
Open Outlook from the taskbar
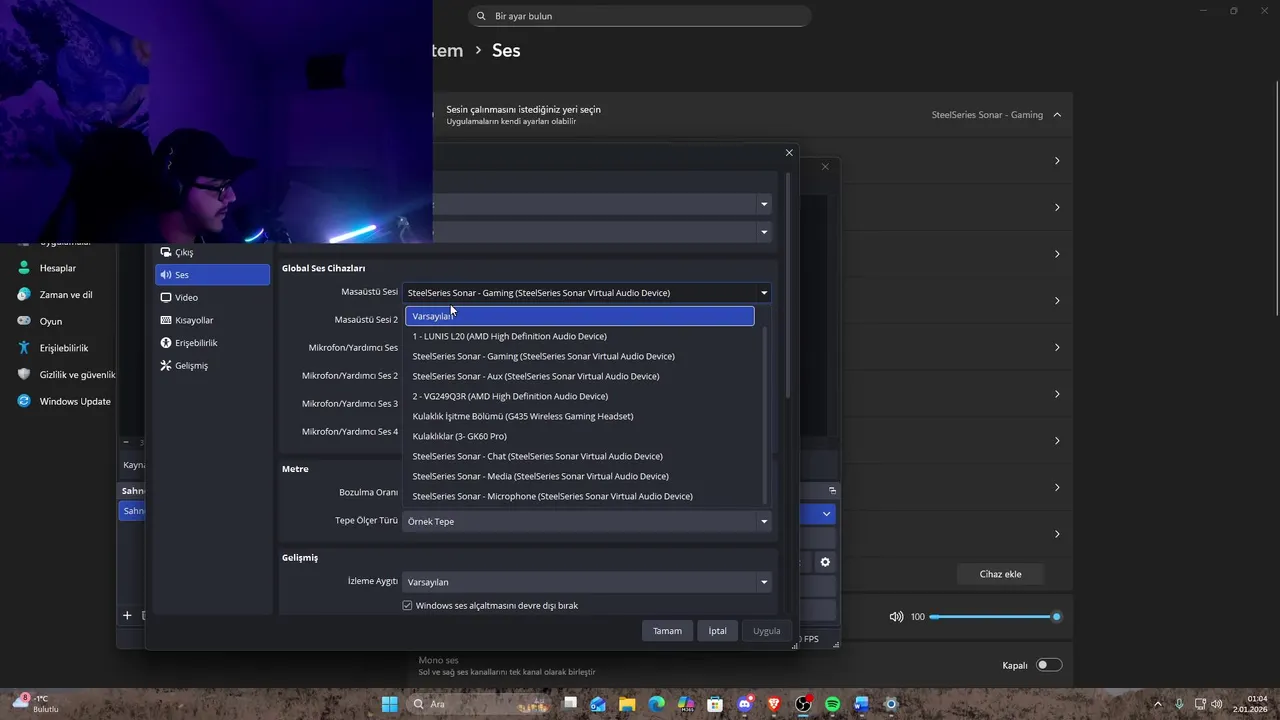[597, 704]
